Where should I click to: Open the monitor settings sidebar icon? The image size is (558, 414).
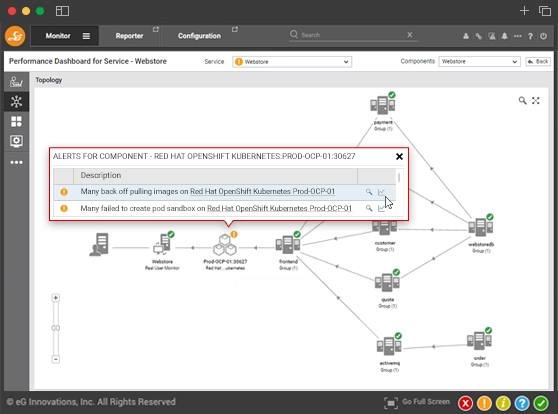pyautogui.click(x=16, y=141)
